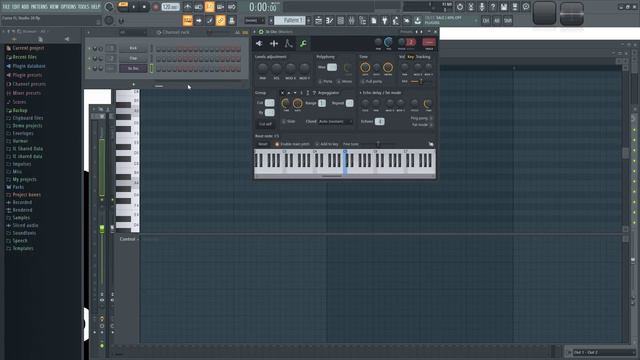Screen dimensions: 640x360
Task: Toggle the step editing mode icon
Action: tap(209, 20)
